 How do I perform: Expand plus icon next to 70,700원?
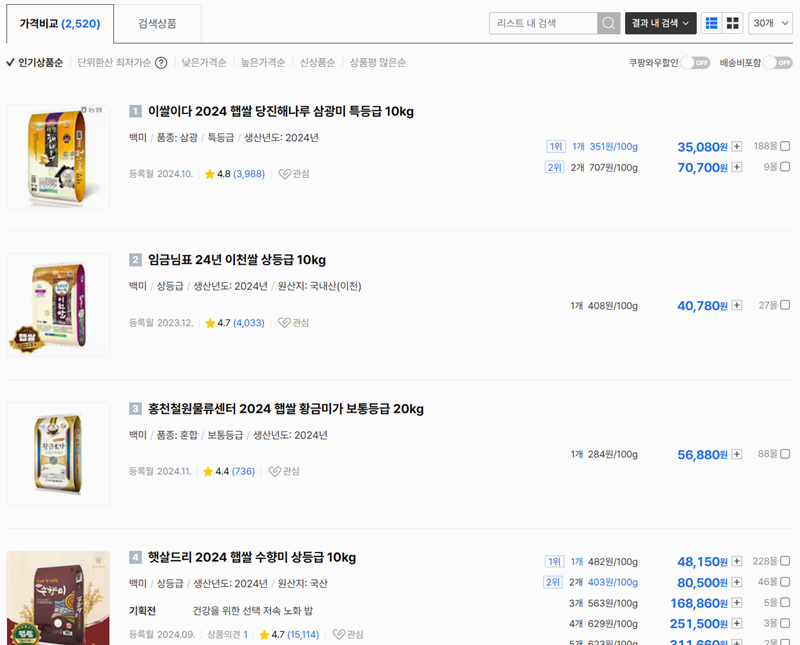click(737, 167)
